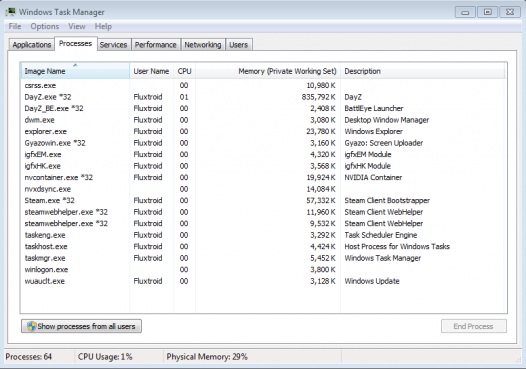Click the Windows Update description
Screen dimensions: 526x369
(x=372, y=281)
